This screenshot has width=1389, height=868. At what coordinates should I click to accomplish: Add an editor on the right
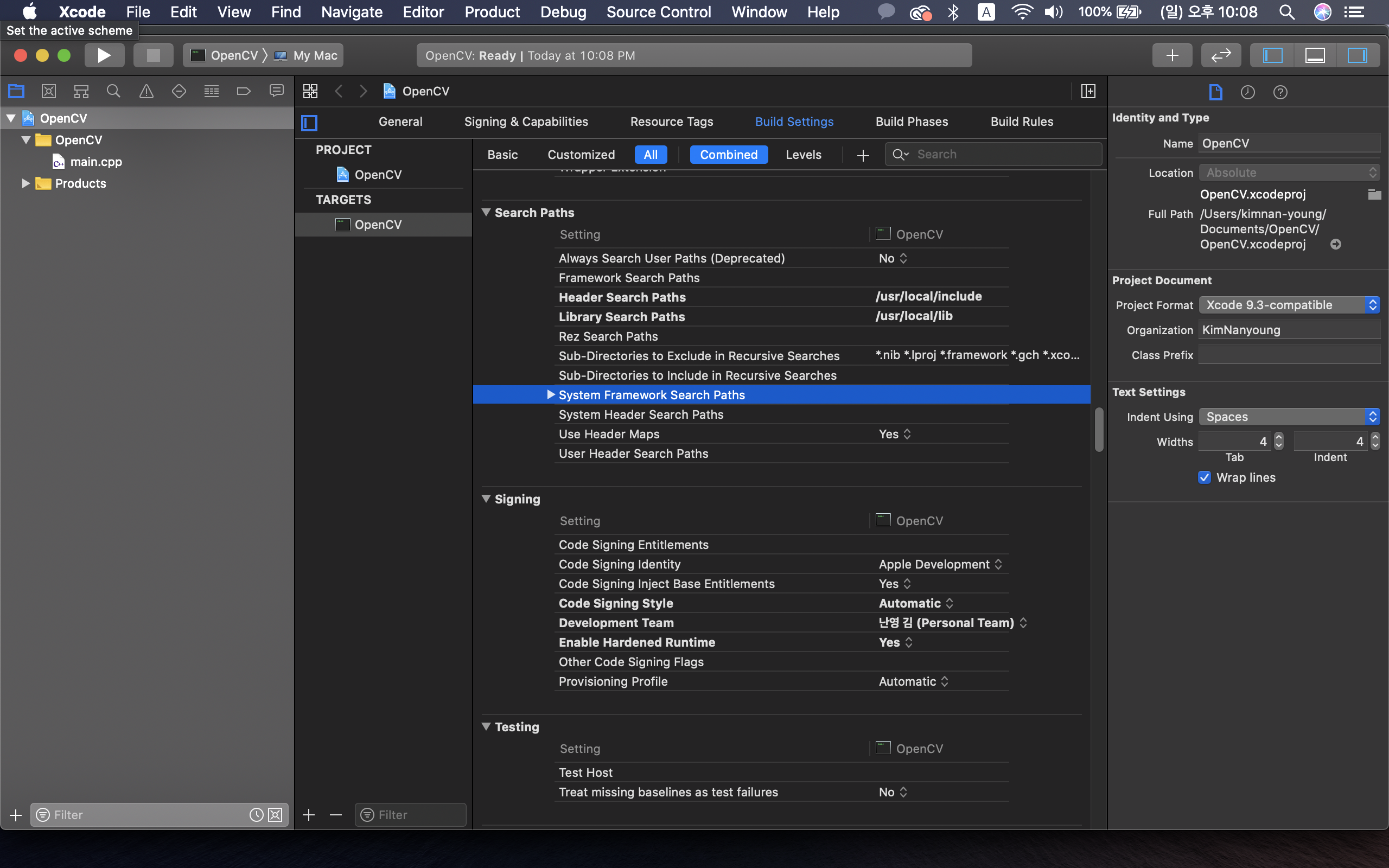(1088, 91)
